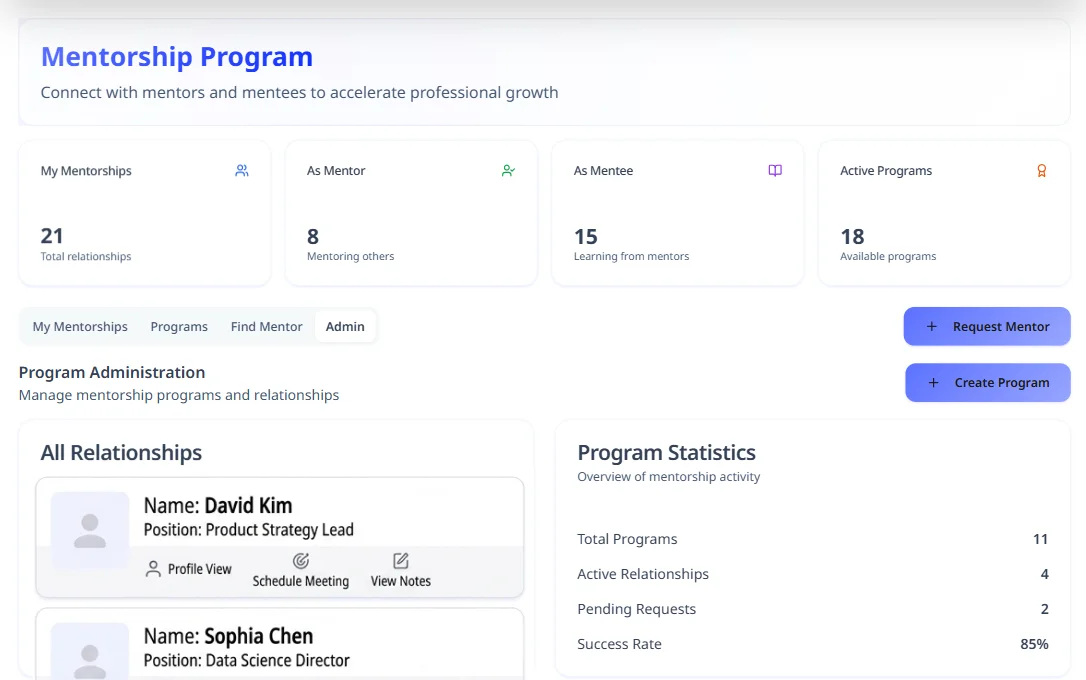Screen dimensions: 1086x680
Task: Click the Create Program button
Action: [988, 382]
